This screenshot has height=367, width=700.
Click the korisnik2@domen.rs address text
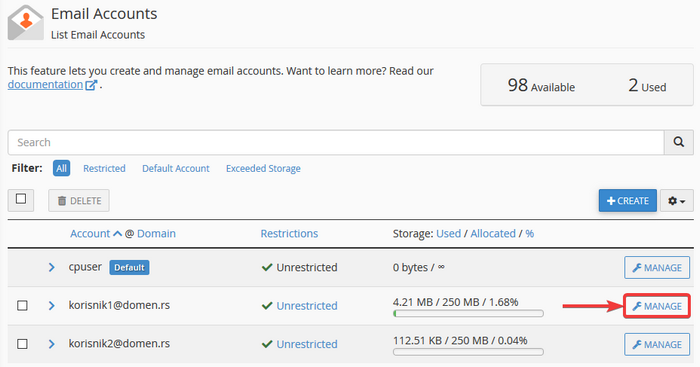click(x=119, y=344)
